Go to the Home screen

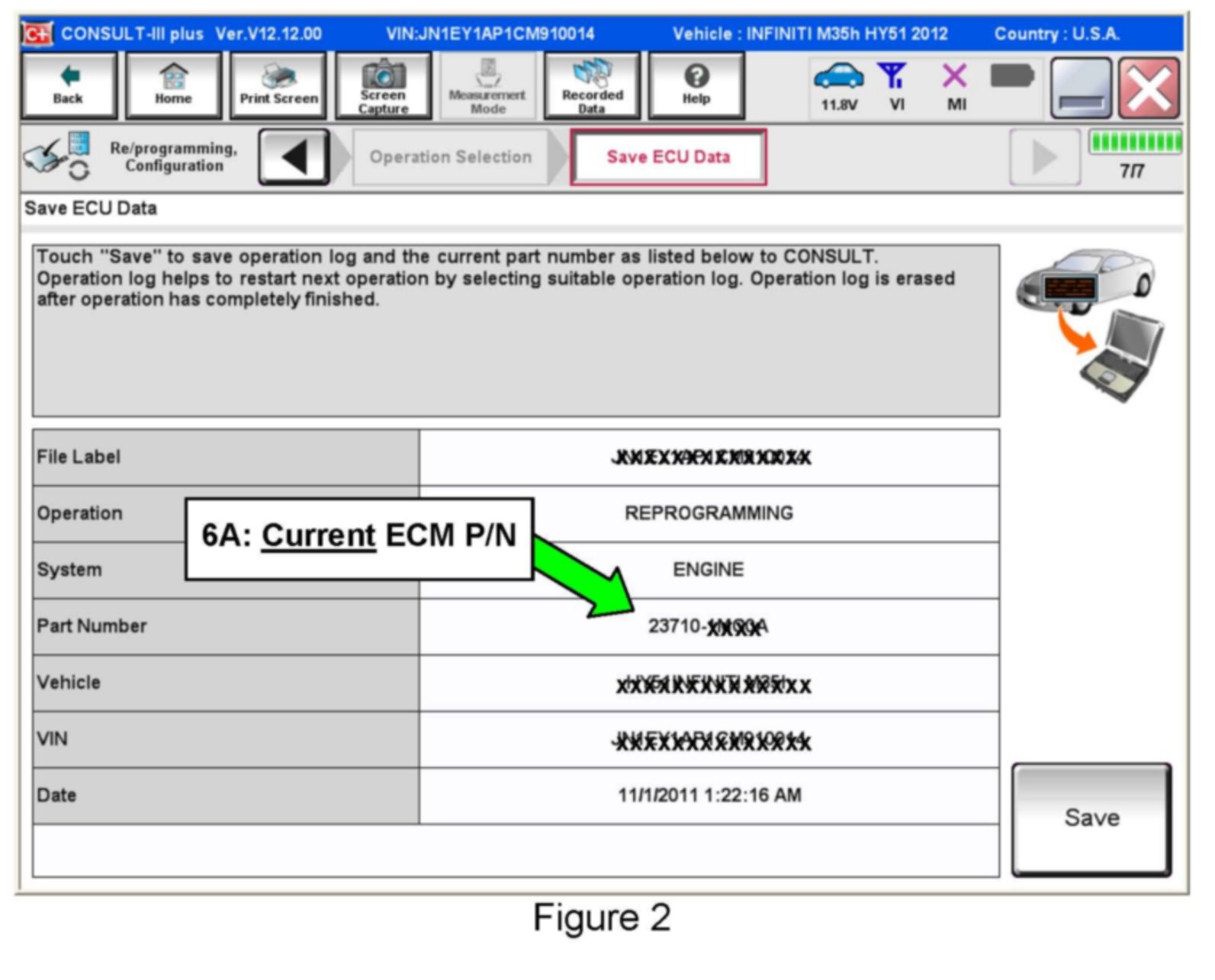point(173,85)
